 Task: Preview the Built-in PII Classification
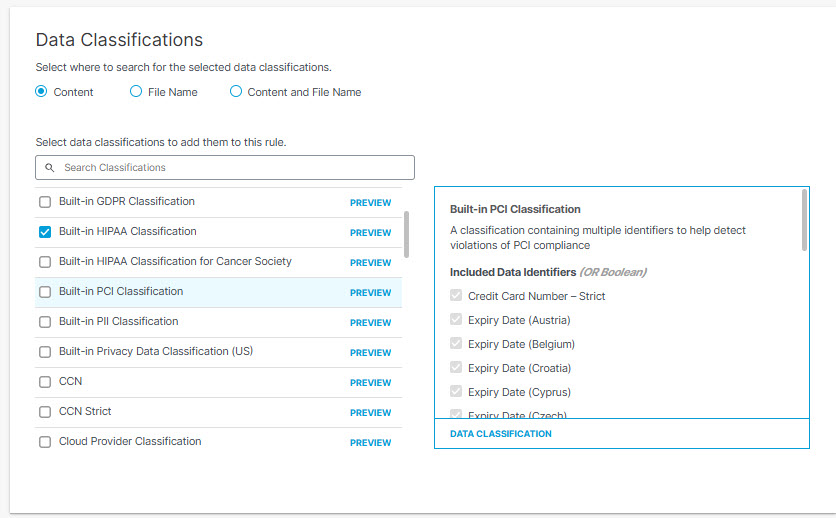point(371,322)
